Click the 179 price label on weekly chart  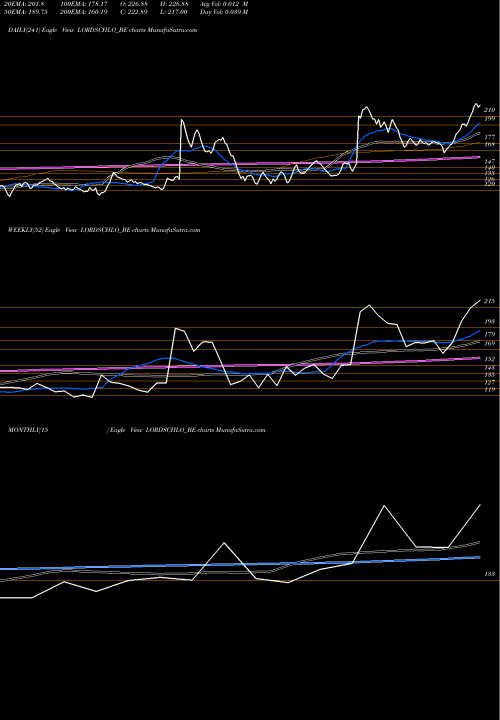point(489,334)
